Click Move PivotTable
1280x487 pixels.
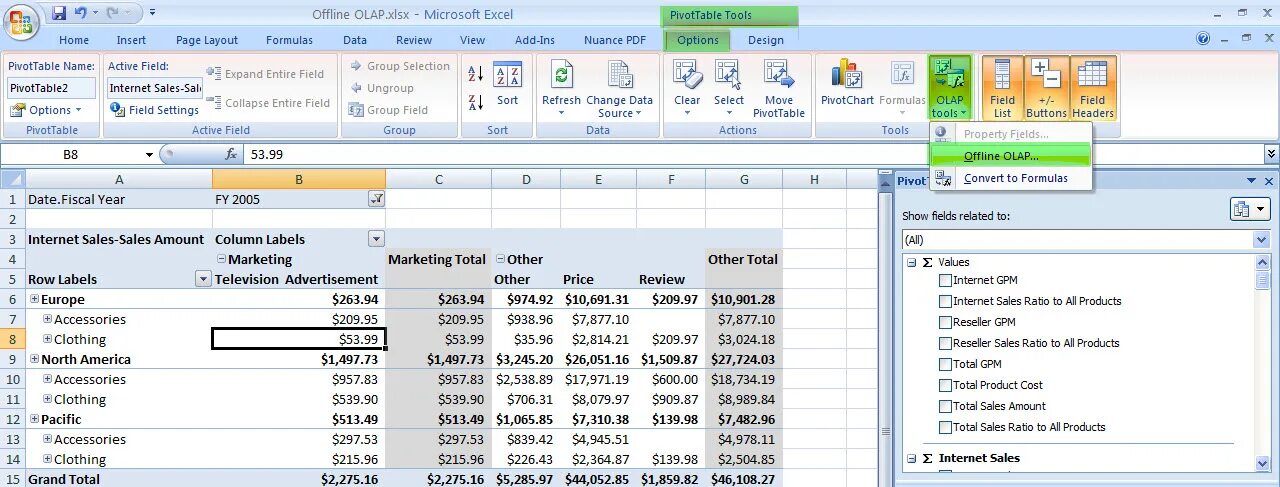tap(778, 88)
